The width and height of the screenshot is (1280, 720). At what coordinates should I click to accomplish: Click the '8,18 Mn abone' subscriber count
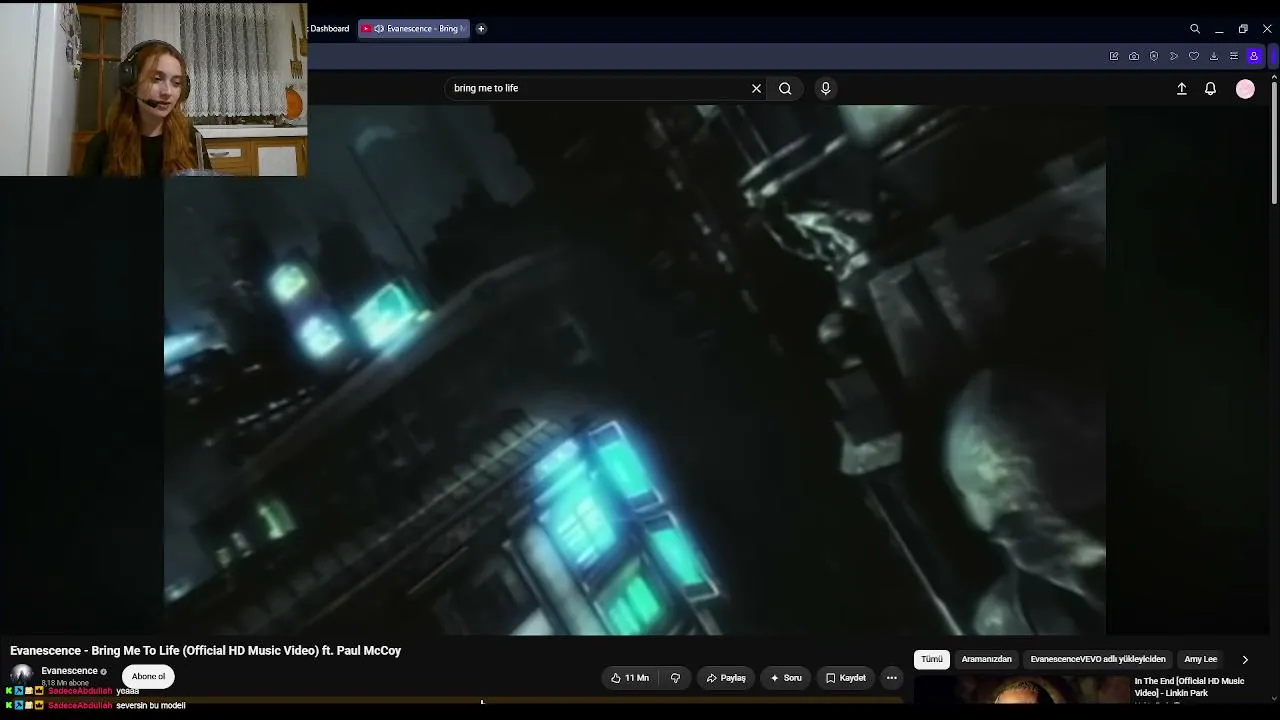(x=65, y=683)
